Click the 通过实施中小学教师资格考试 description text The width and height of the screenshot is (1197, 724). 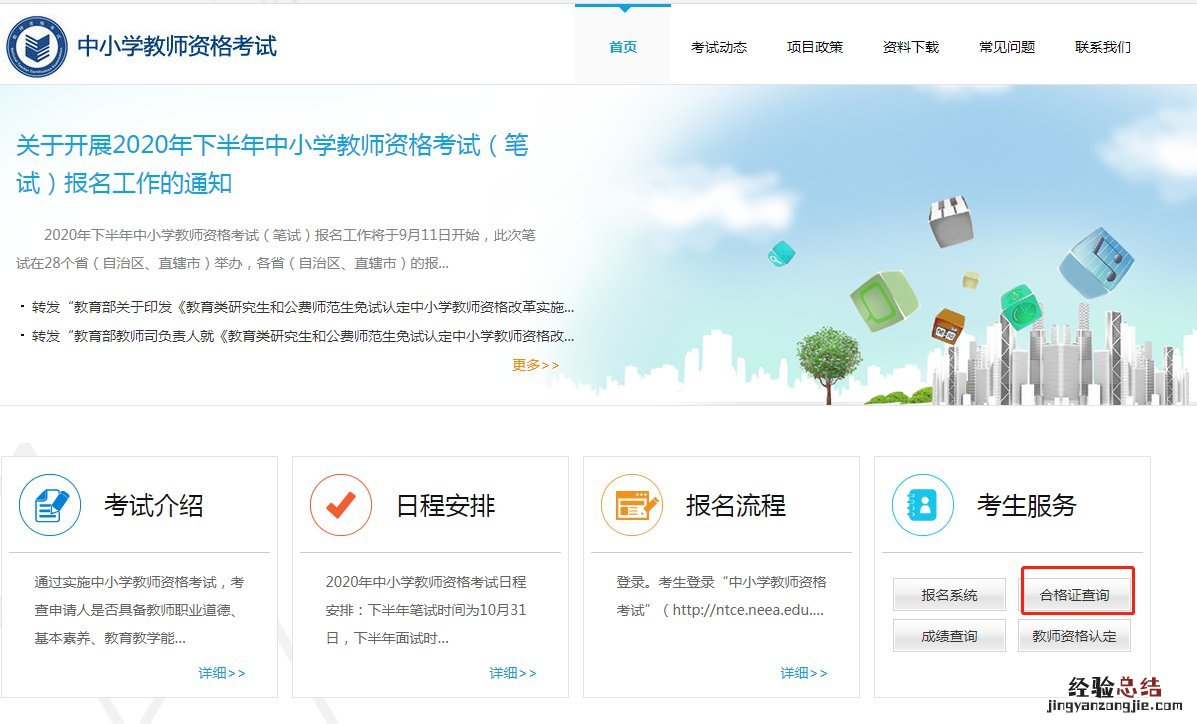[x=139, y=610]
